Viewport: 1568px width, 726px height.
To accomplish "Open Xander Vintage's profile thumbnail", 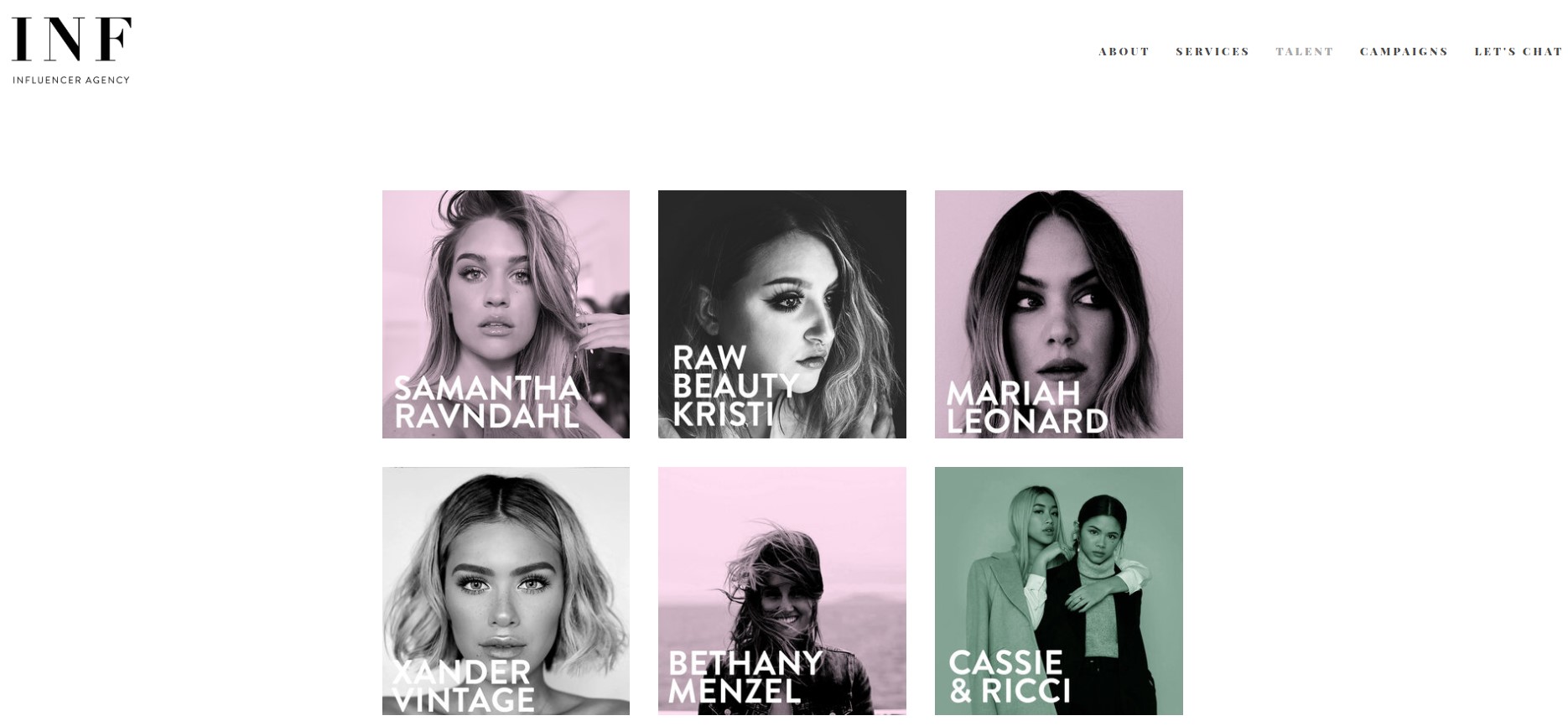I will [x=506, y=591].
